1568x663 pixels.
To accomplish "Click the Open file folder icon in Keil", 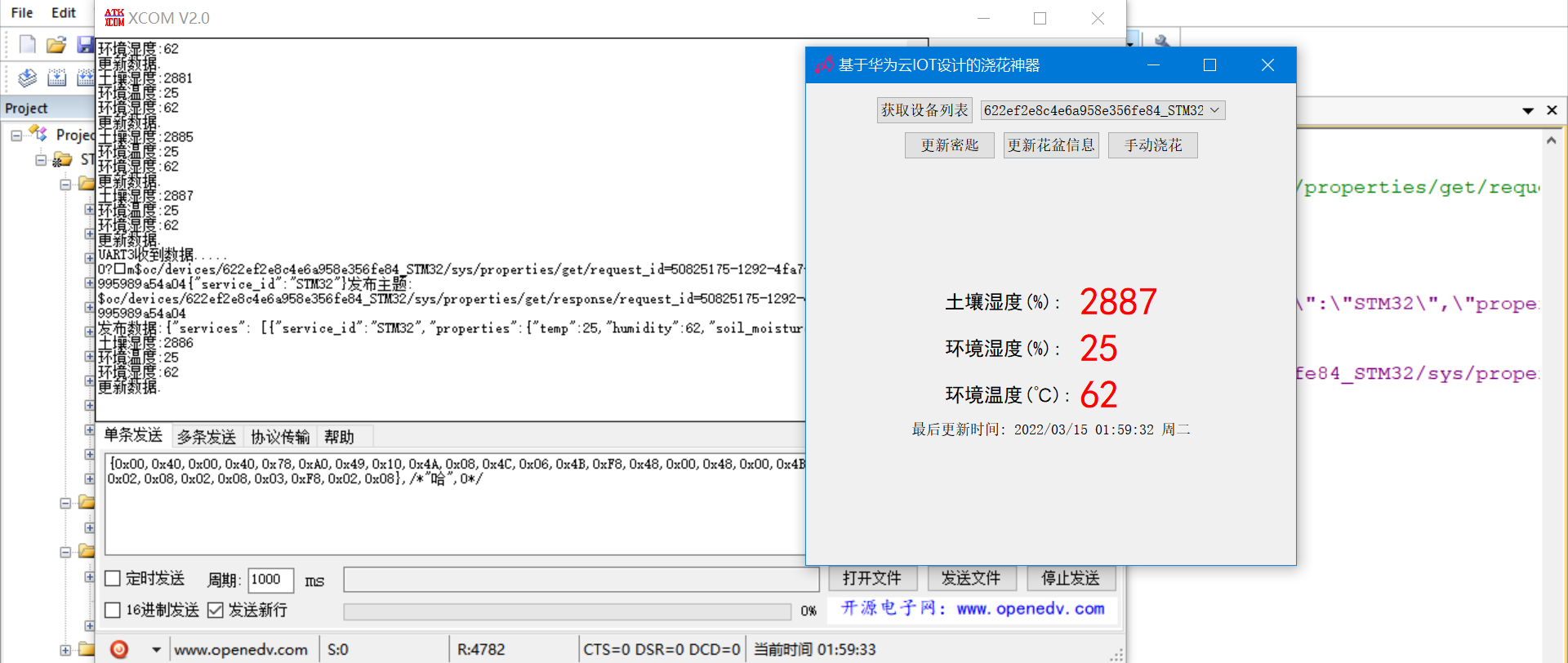I will [x=56, y=44].
